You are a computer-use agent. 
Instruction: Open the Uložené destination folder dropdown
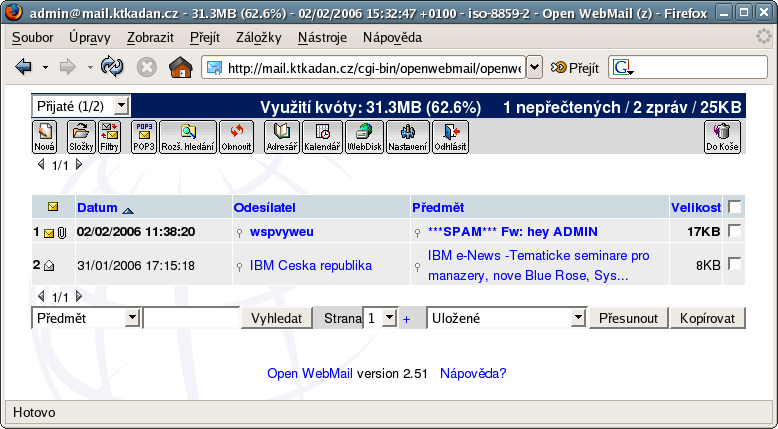point(507,318)
